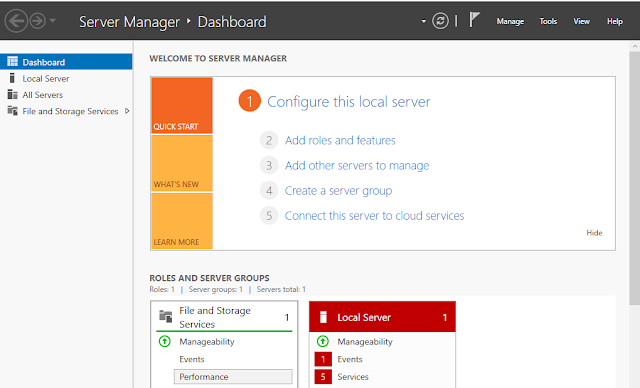
Task: Click Add roles and features link
Action: click(x=340, y=140)
